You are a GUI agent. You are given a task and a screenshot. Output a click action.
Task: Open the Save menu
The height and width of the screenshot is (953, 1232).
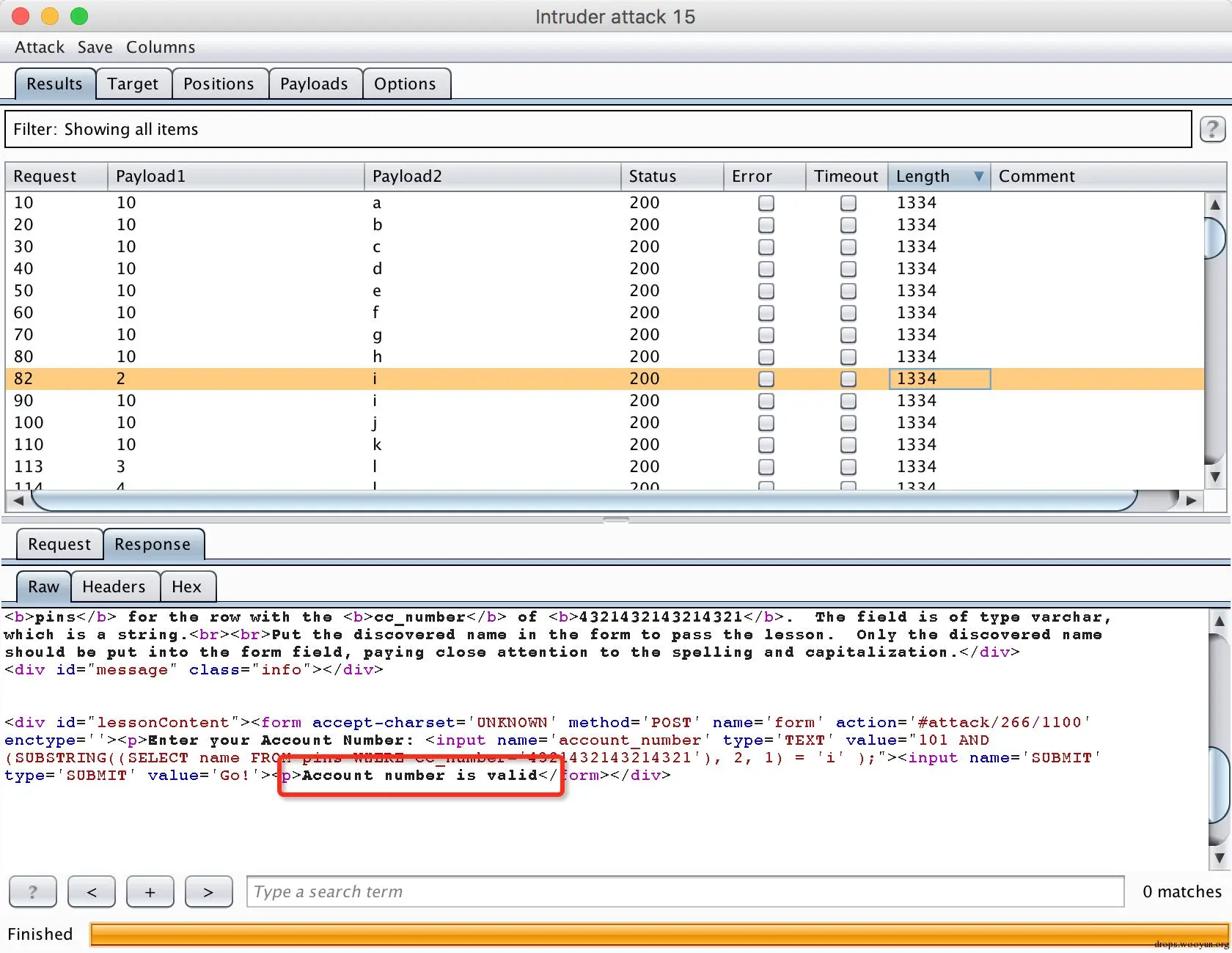click(95, 48)
